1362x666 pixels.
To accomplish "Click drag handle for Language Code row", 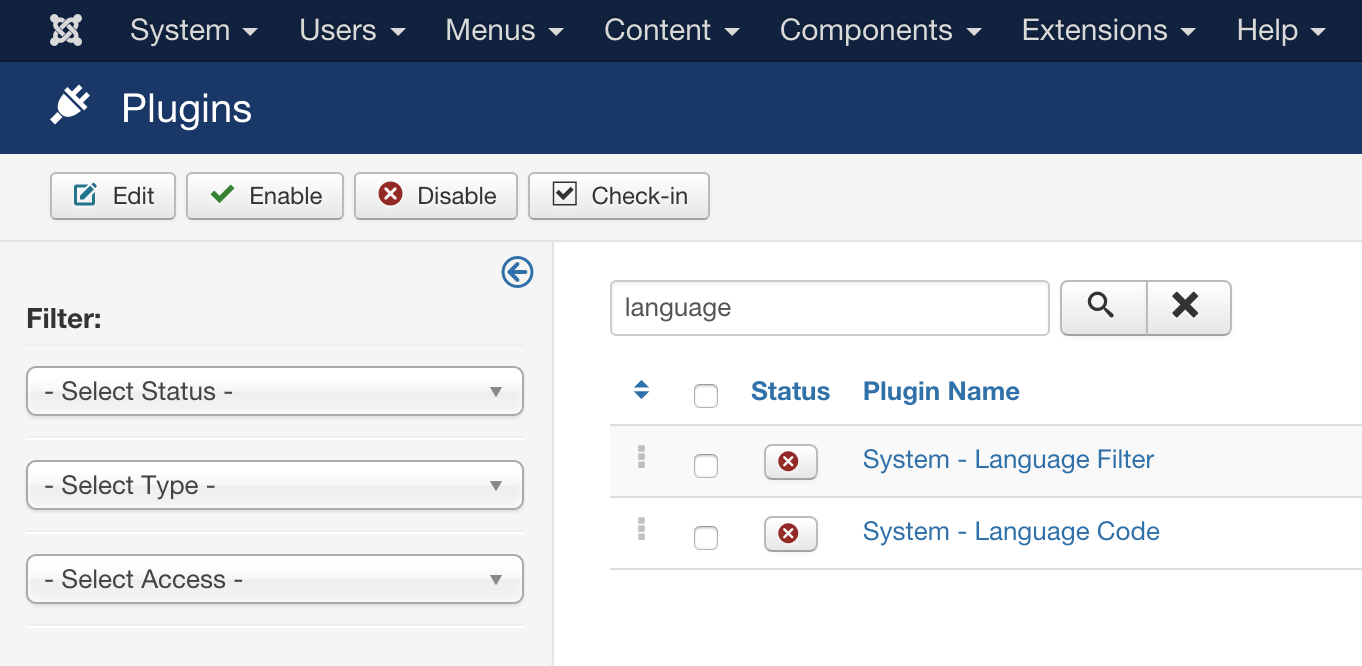I will (641, 530).
